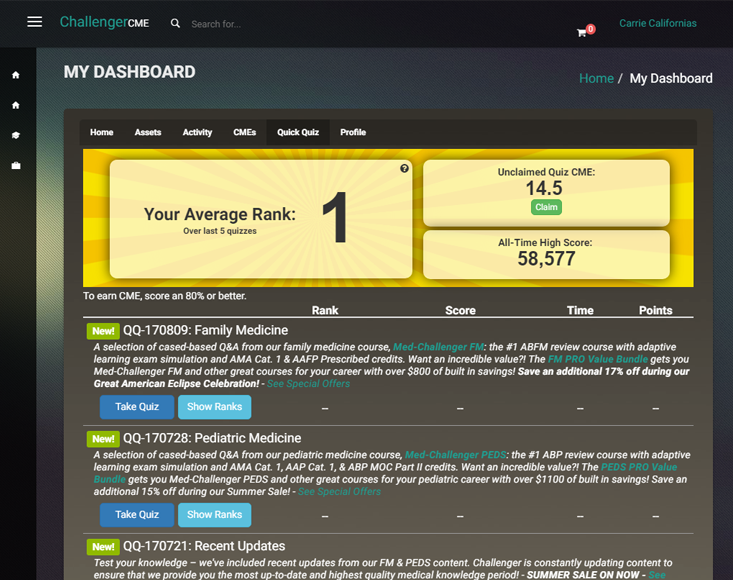Claim the unclaimed quiz CME

[x=546, y=207]
